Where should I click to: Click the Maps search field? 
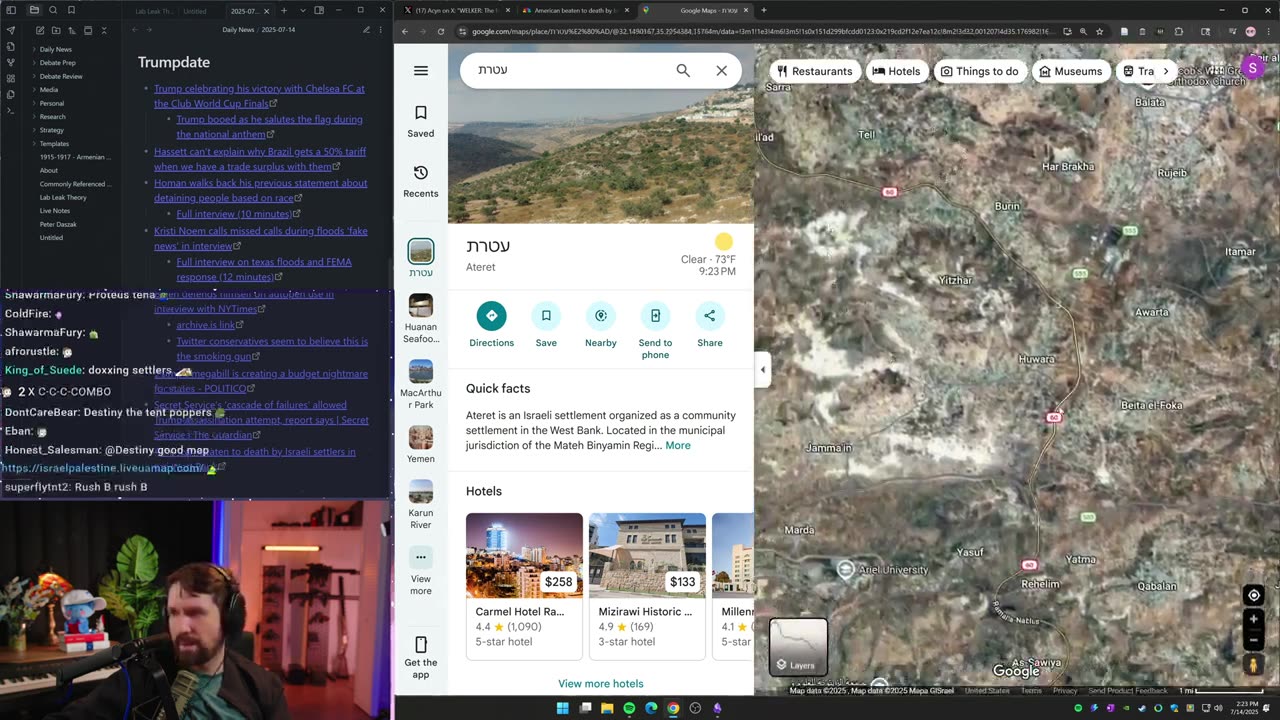[570, 70]
